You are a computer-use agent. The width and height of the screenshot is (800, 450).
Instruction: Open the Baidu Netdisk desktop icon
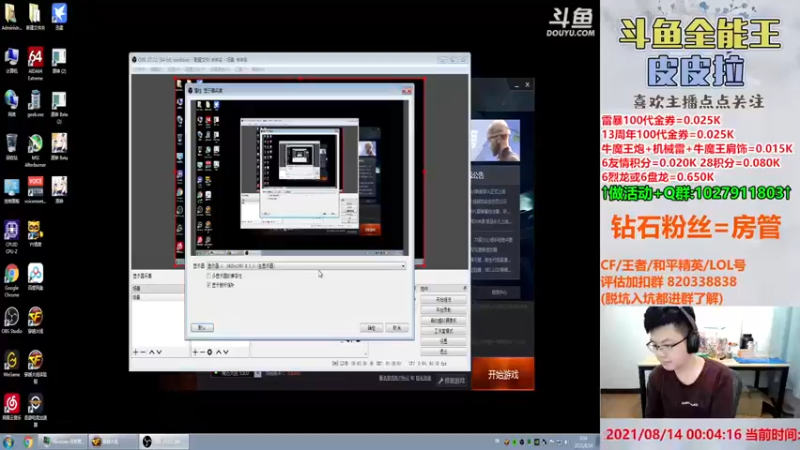[35, 278]
